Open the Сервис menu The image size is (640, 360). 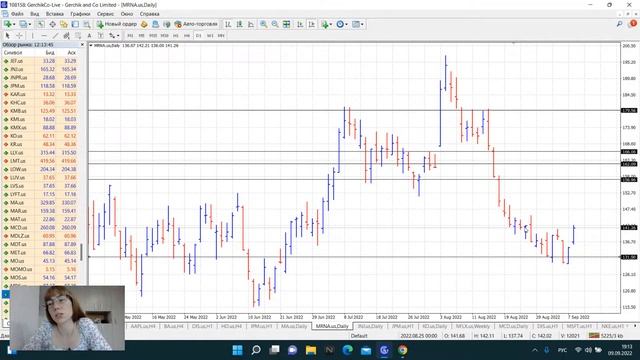tap(105, 14)
